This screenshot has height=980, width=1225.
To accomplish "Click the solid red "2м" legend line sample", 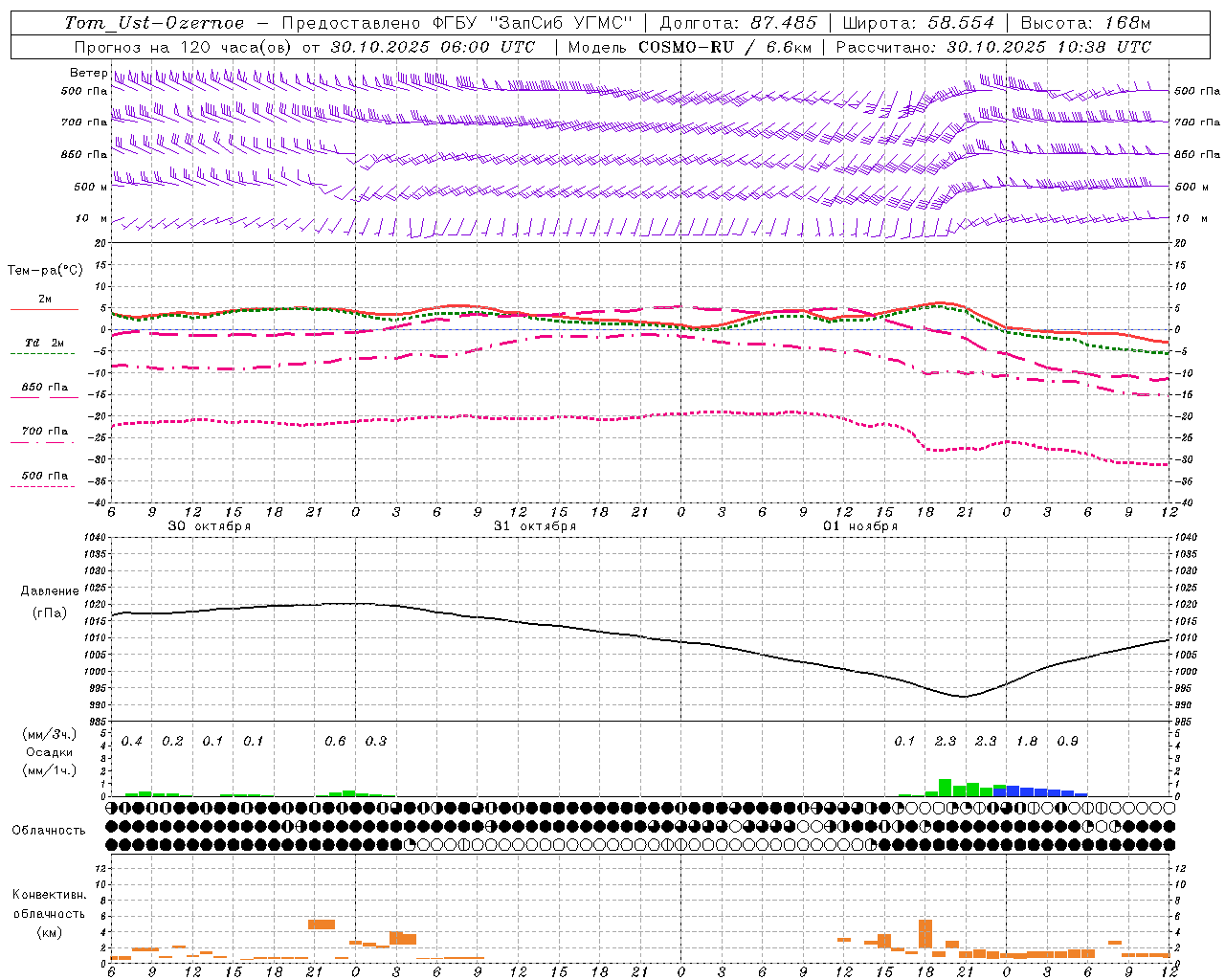I will 44,309.
